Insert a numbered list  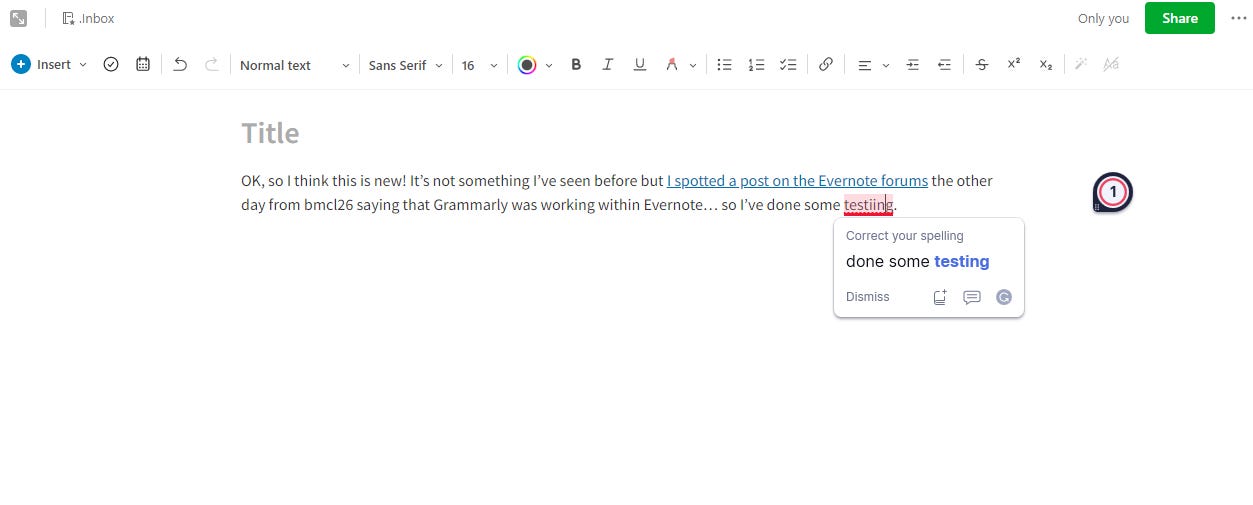(756, 65)
